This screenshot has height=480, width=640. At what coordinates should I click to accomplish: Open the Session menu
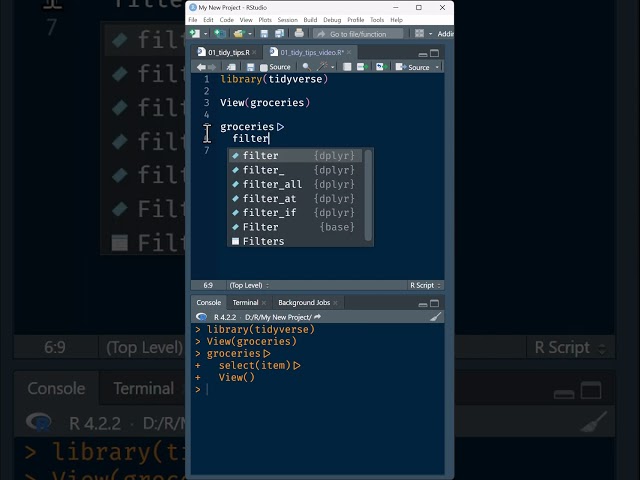pos(288,20)
